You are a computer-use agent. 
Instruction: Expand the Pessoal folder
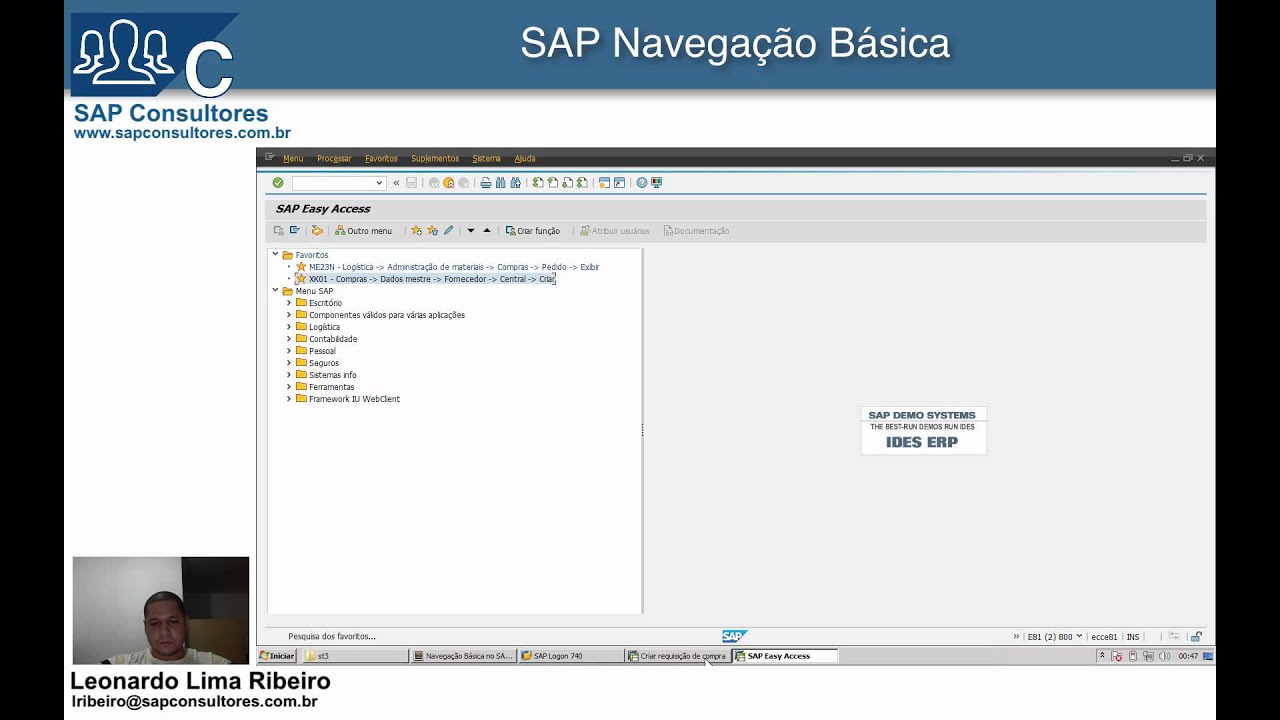click(289, 351)
